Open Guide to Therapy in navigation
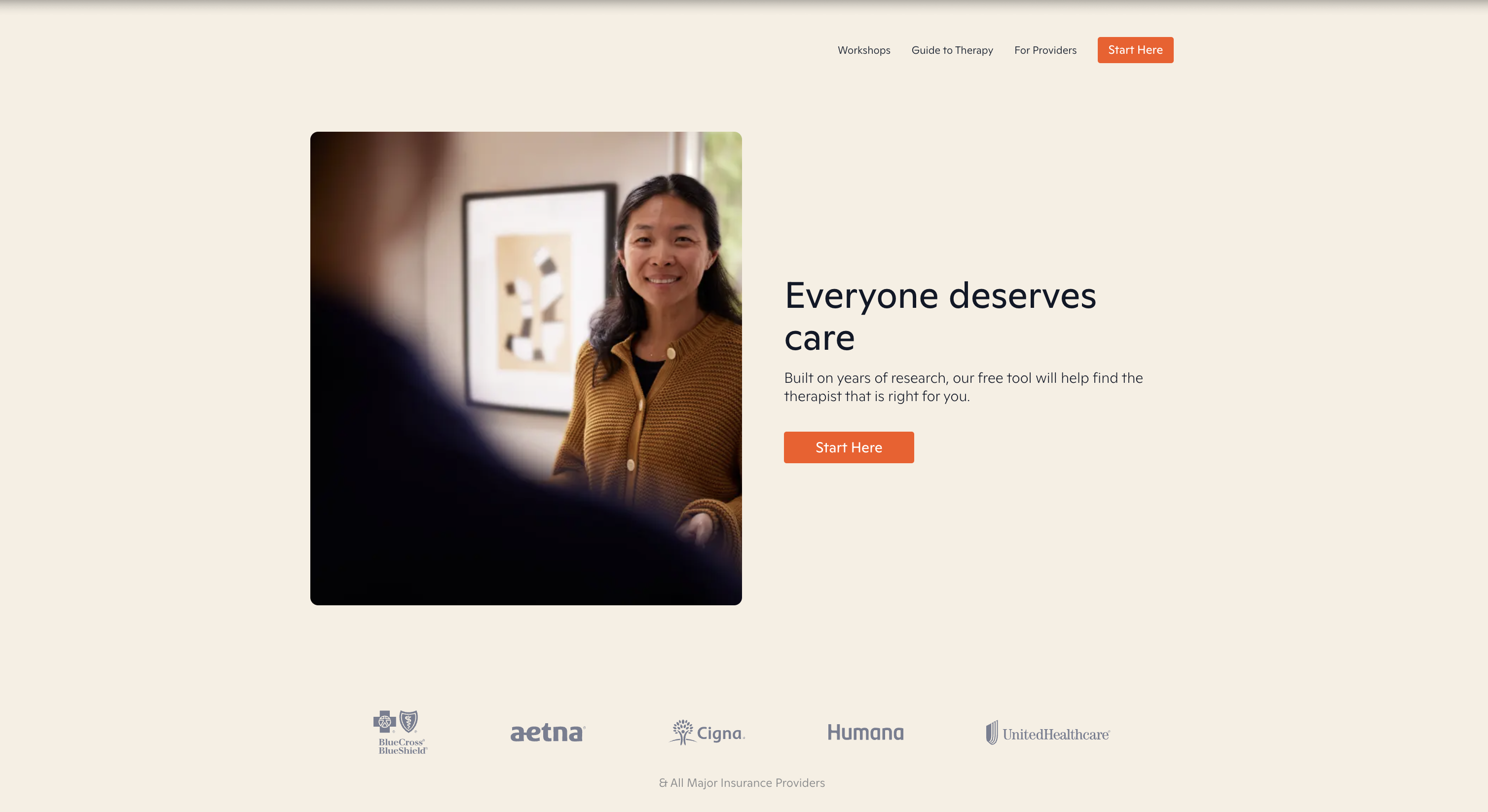The width and height of the screenshot is (1488, 812). coord(952,50)
